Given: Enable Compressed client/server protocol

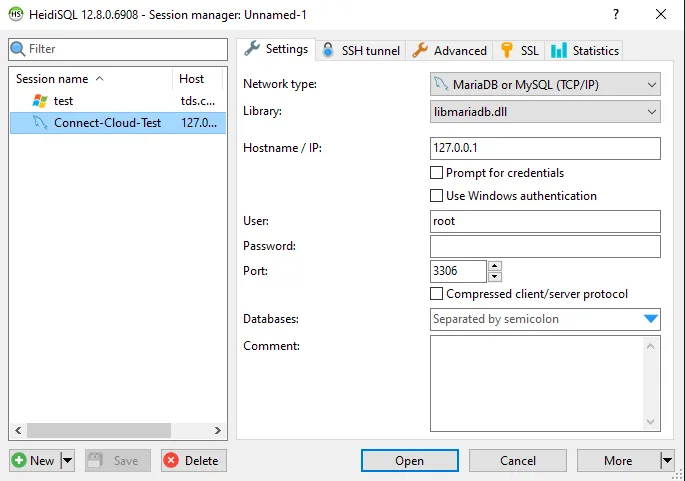Looking at the screenshot, I should click(x=436, y=294).
